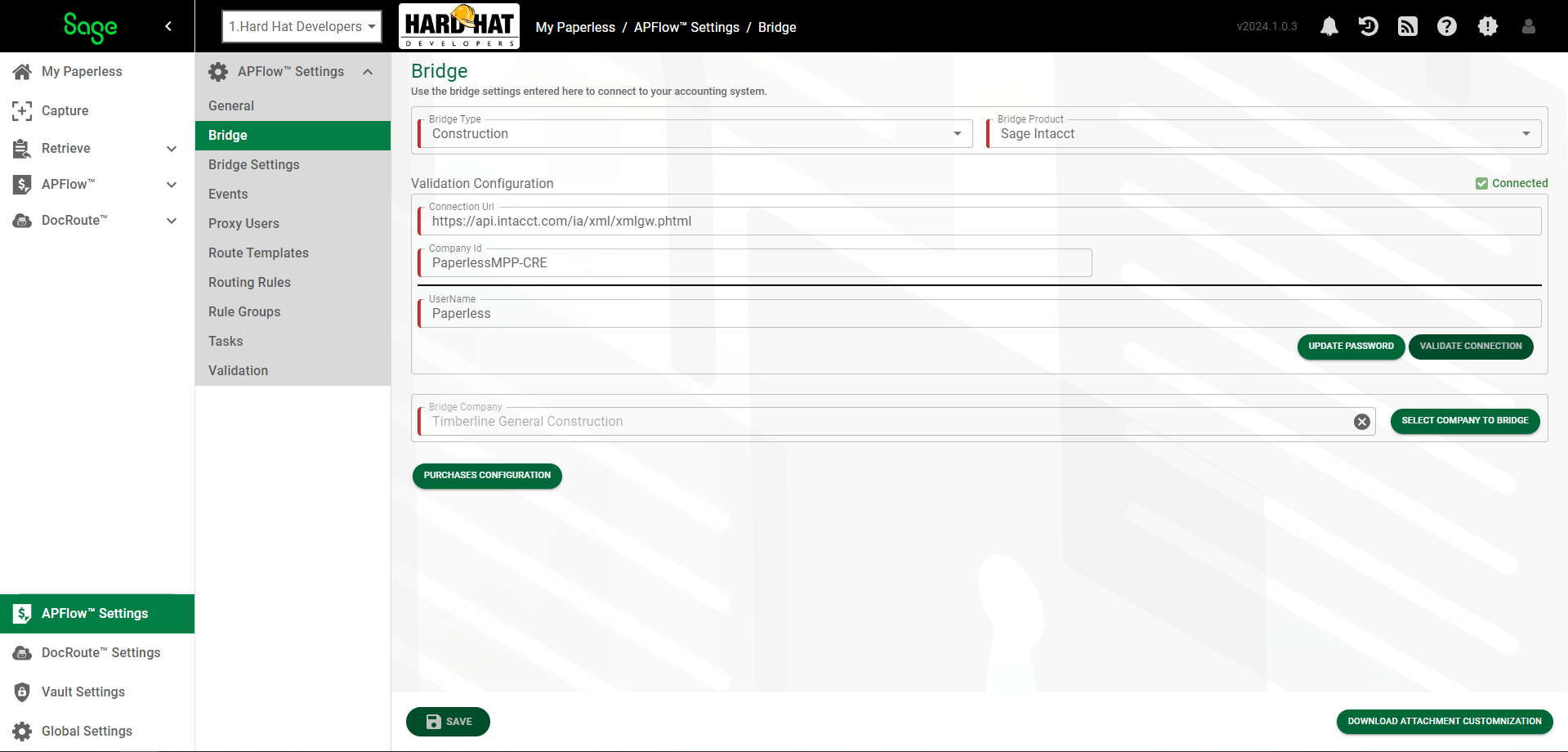Expand the APFlow menu chevron
Screen dimensions: 1568x752
pyautogui.click(x=172, y=184)
